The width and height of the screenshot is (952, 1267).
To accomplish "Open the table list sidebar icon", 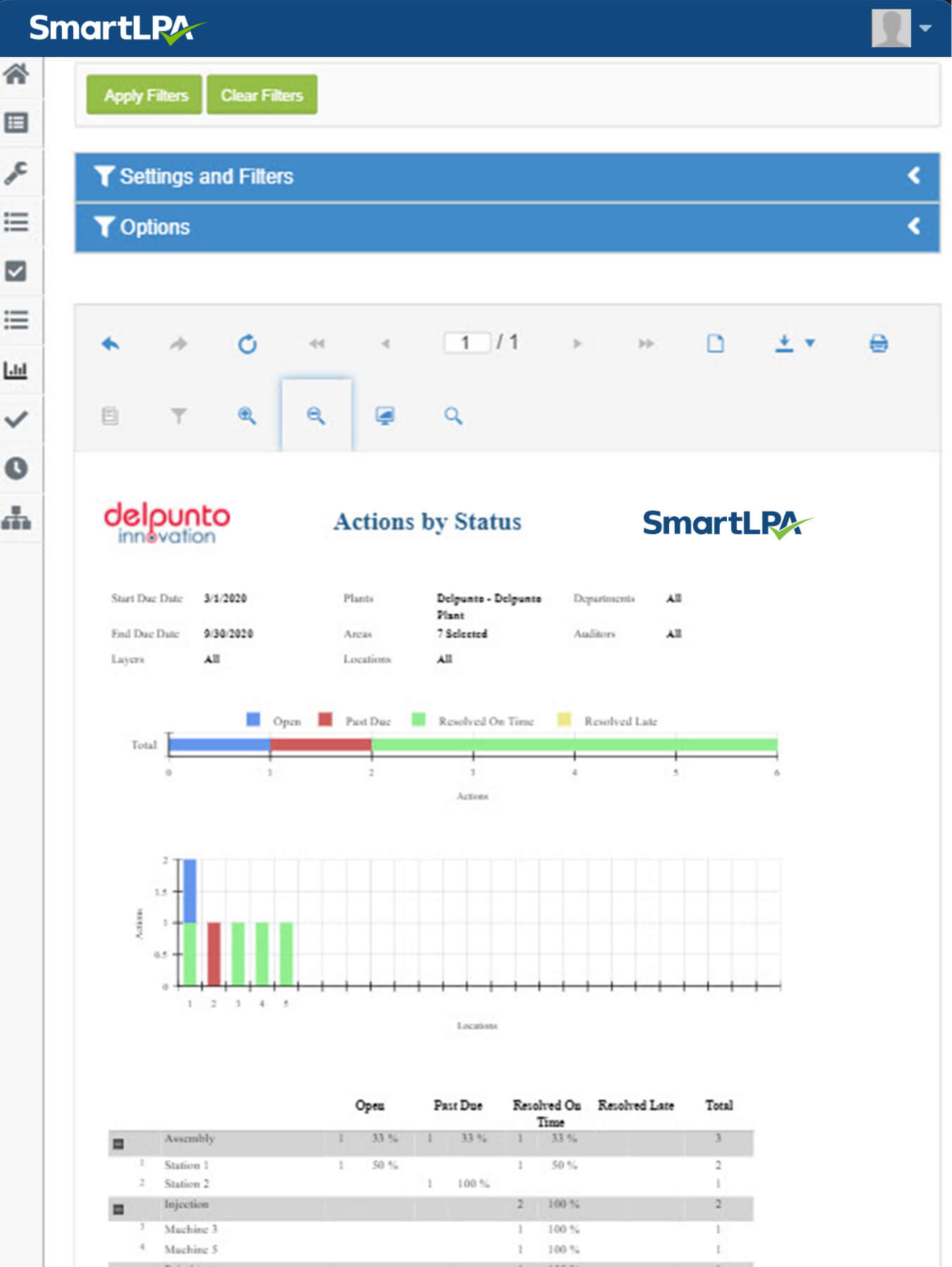I will [16, 123].
